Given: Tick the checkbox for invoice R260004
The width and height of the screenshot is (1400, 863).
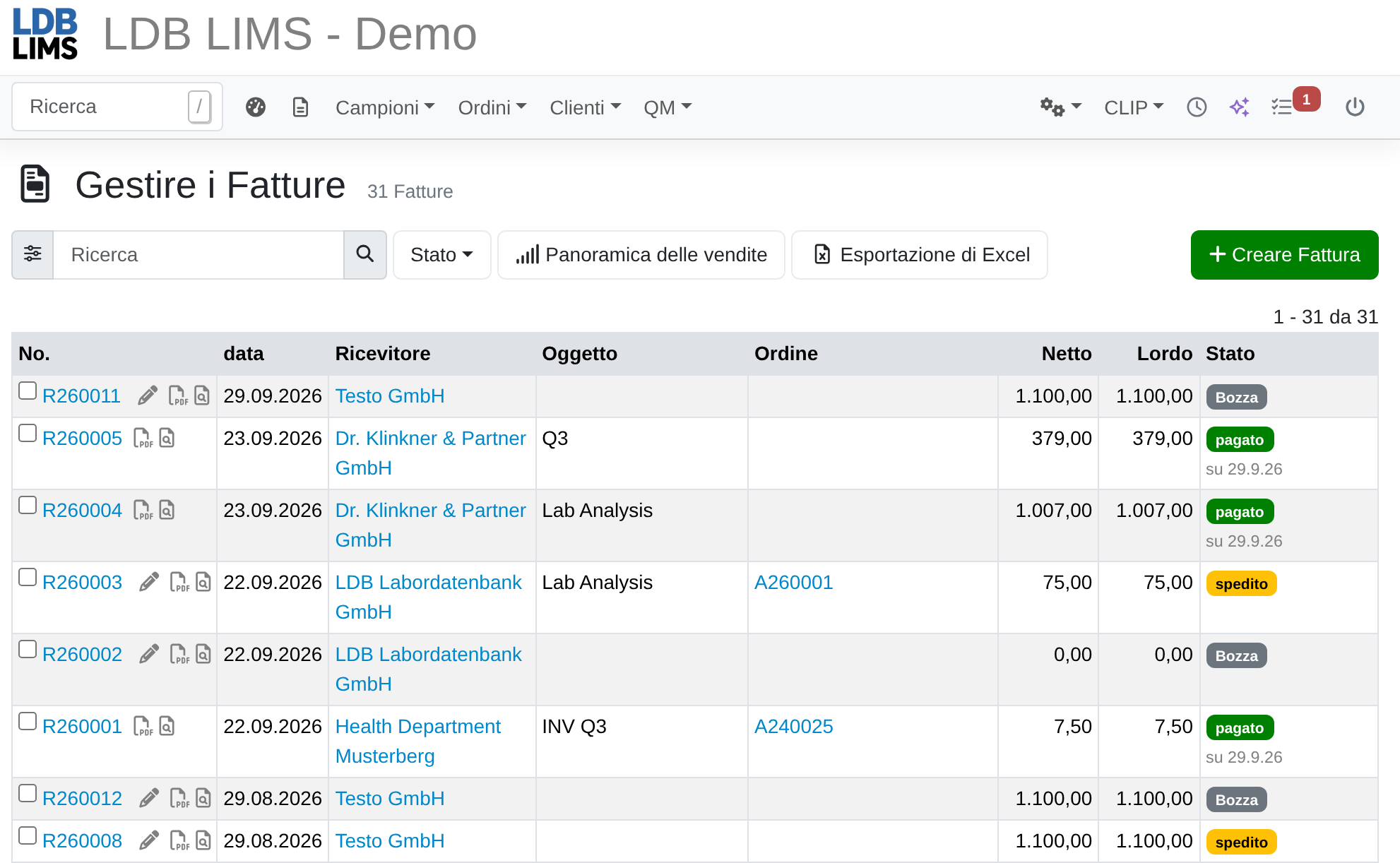Looking at the screenshot, I should [x=28, y=505].
